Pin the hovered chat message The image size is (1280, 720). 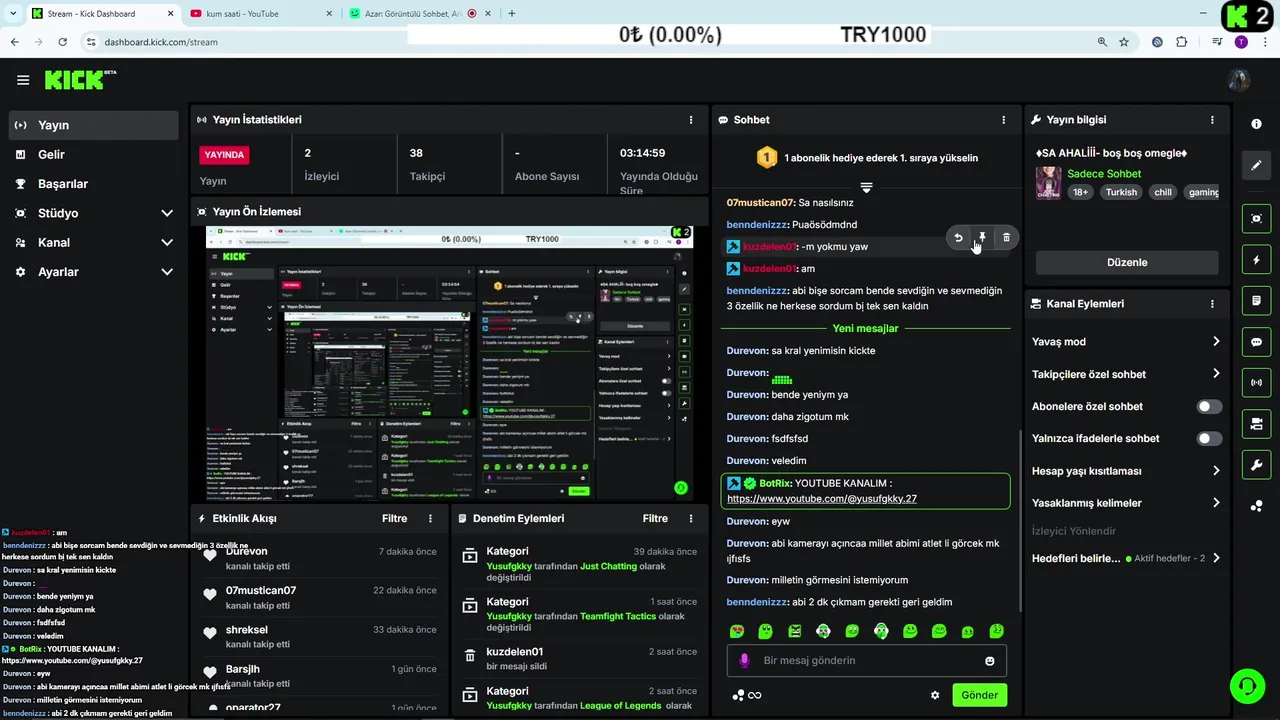[982, 238]
